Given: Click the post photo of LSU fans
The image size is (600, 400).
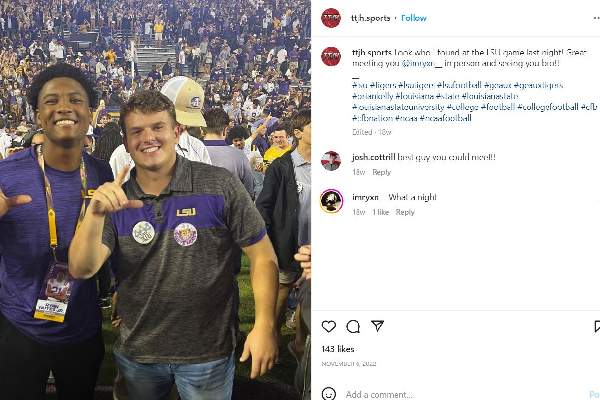Looking at the screenshot, I should (155, 200).
